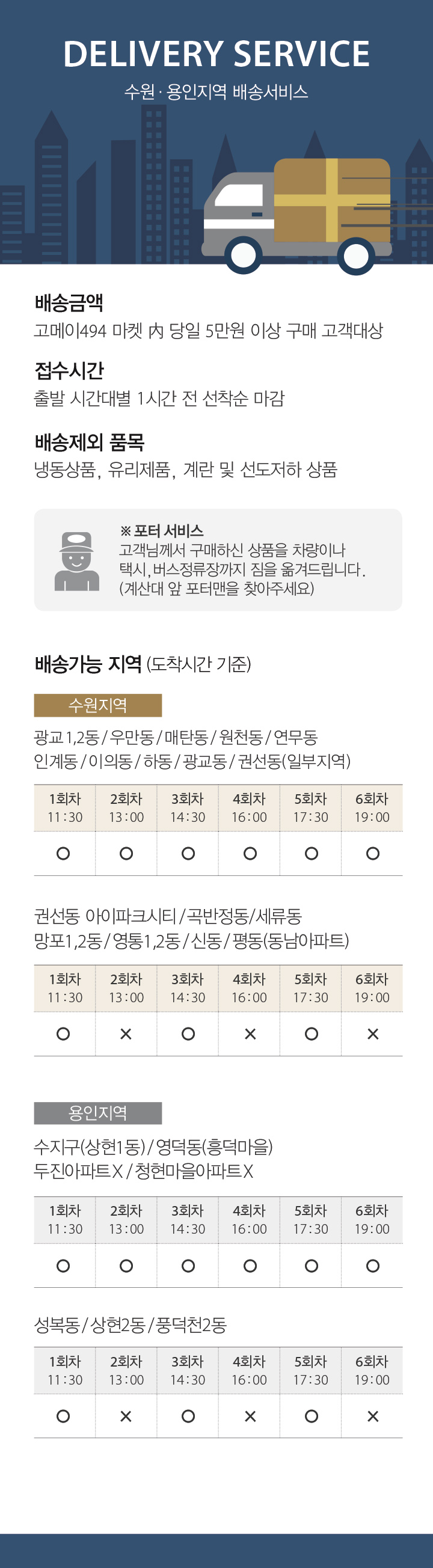The width and height of the screenshot is (433, 1568).
Task: Click the circle under 1회차 in last table
Action: (x=63, y=1416)
